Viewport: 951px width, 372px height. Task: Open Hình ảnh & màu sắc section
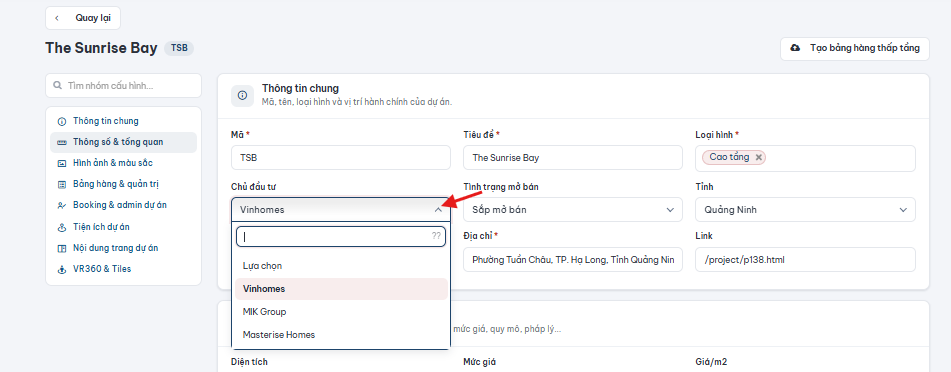(x=123, y=163)
